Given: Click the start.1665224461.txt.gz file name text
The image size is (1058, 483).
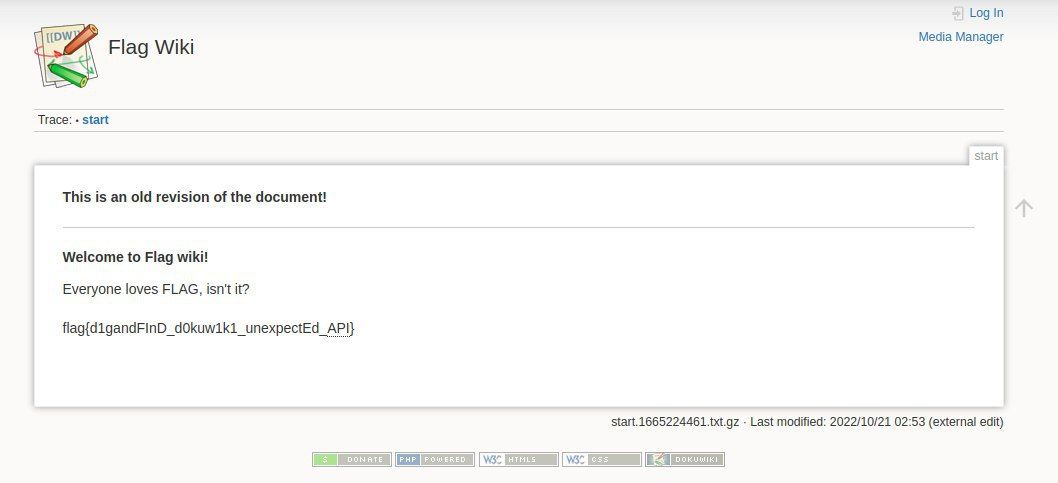Looking at the screenshot, I should point(674,422).
